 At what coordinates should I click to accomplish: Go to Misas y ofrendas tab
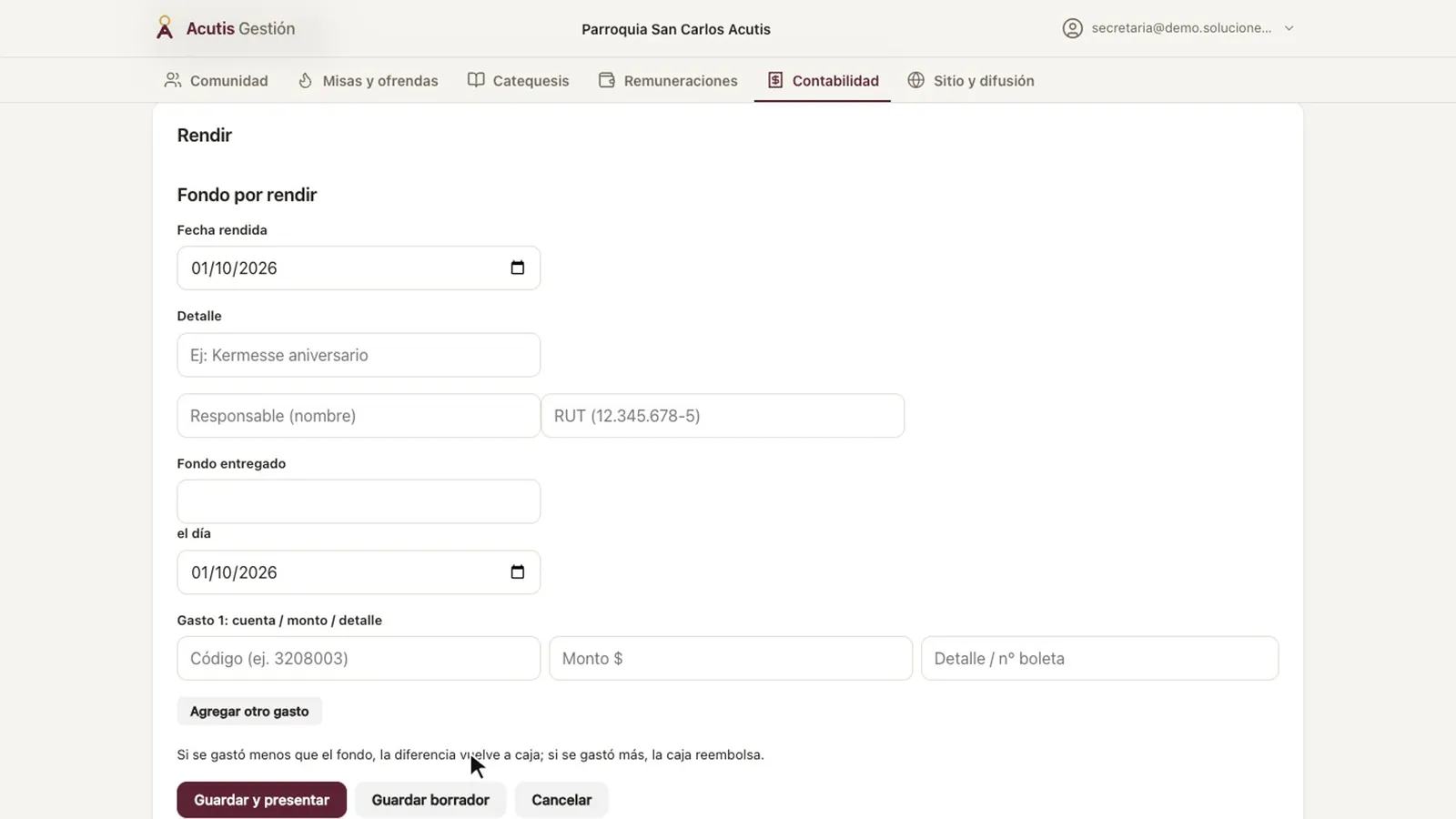click(368, 80)
